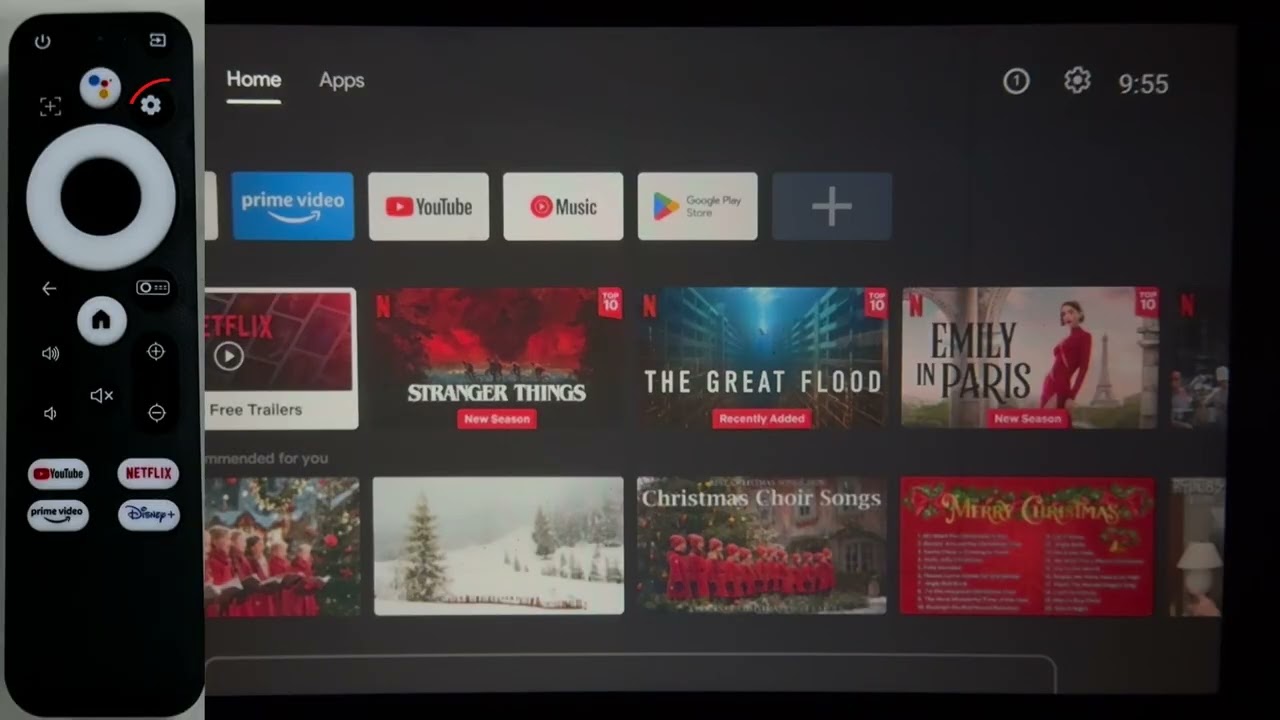Launch the YouTube Music app tile
Image resolution: width=1280 pixels, height=720 pixels.
[x=563, y=206]
